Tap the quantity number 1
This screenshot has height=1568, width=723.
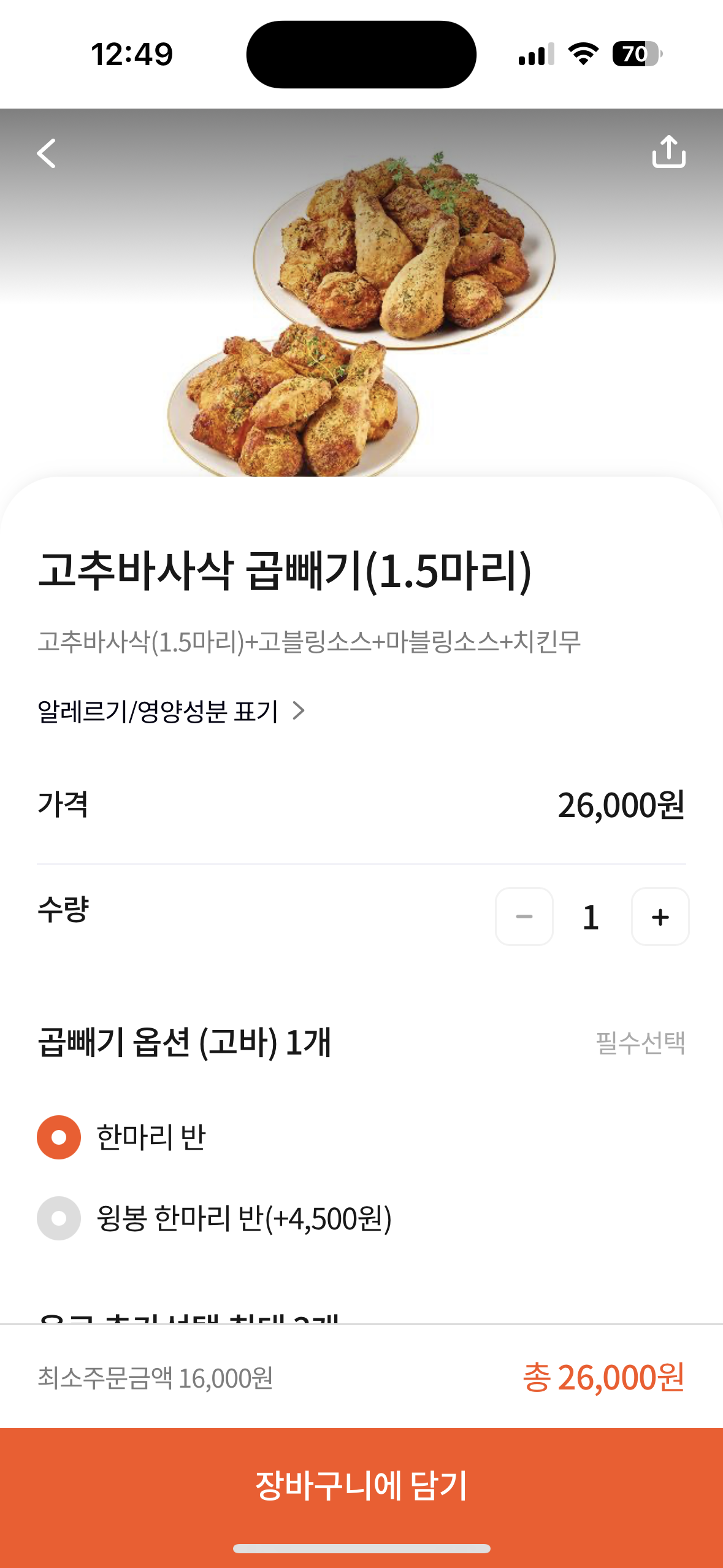tap(591, 917)
